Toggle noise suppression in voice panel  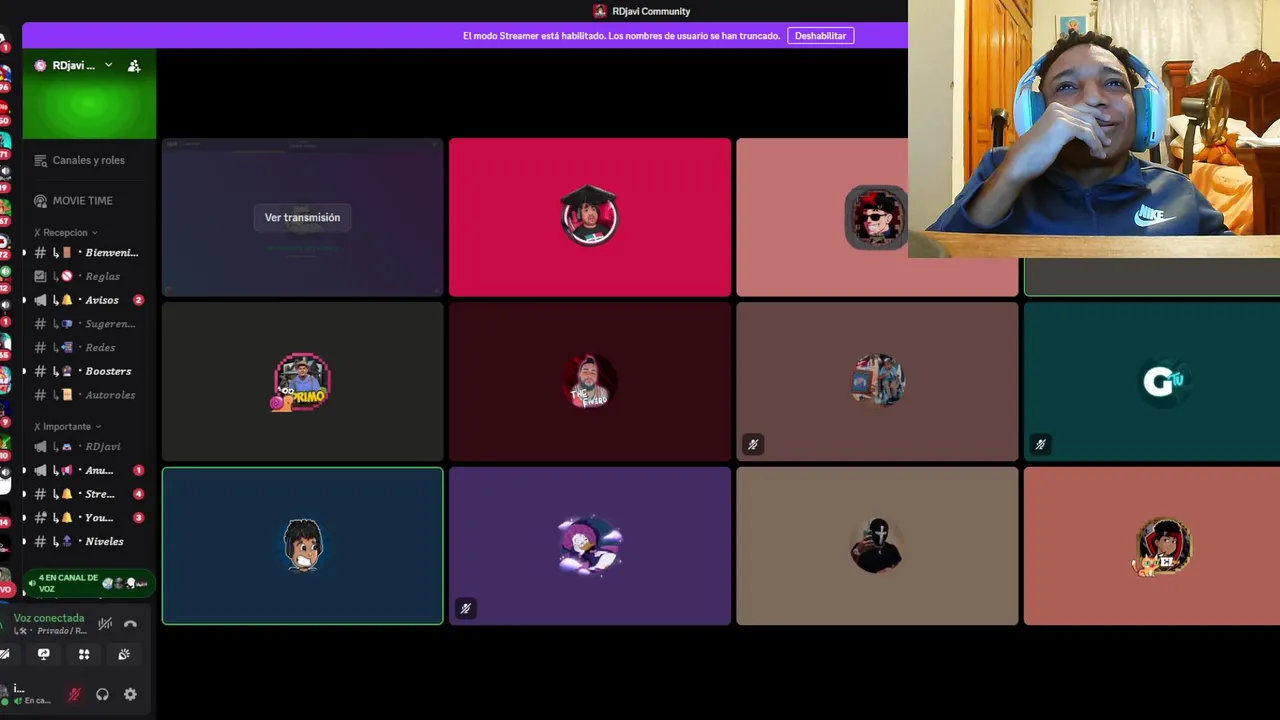point(105,624)
